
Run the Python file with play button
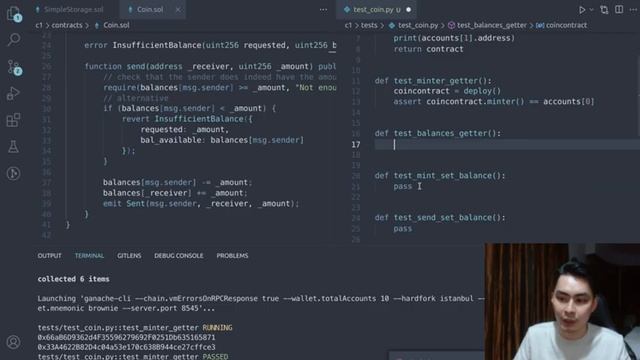coord(582,10)
